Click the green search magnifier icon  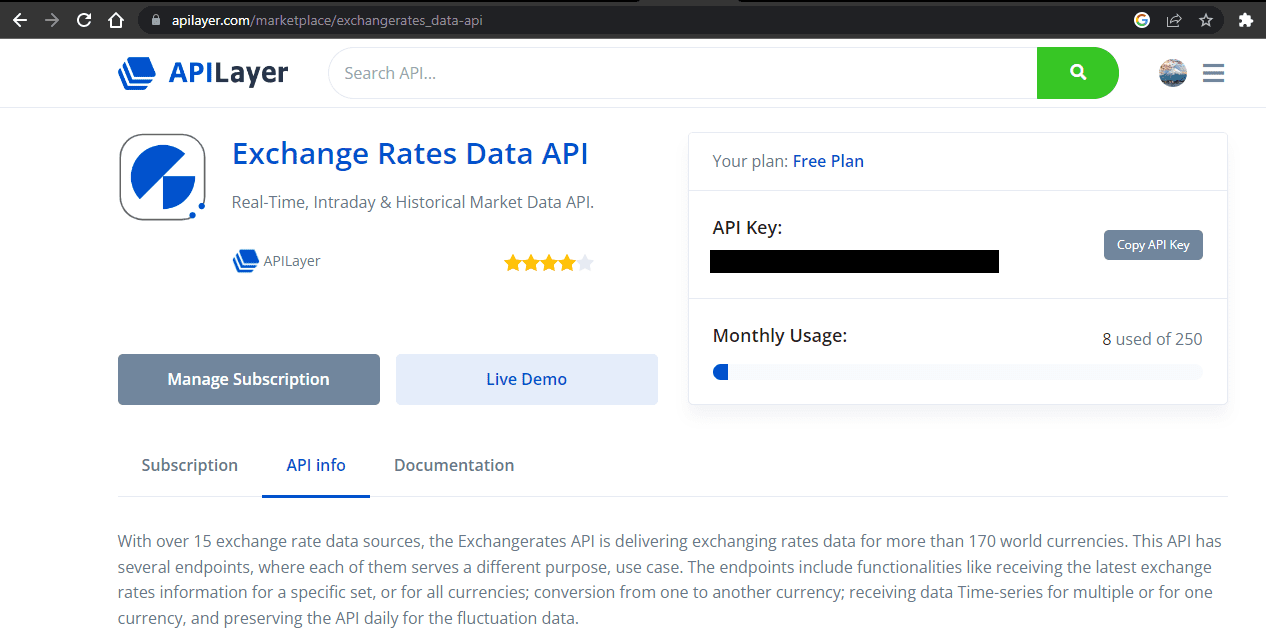point(1077,72)
